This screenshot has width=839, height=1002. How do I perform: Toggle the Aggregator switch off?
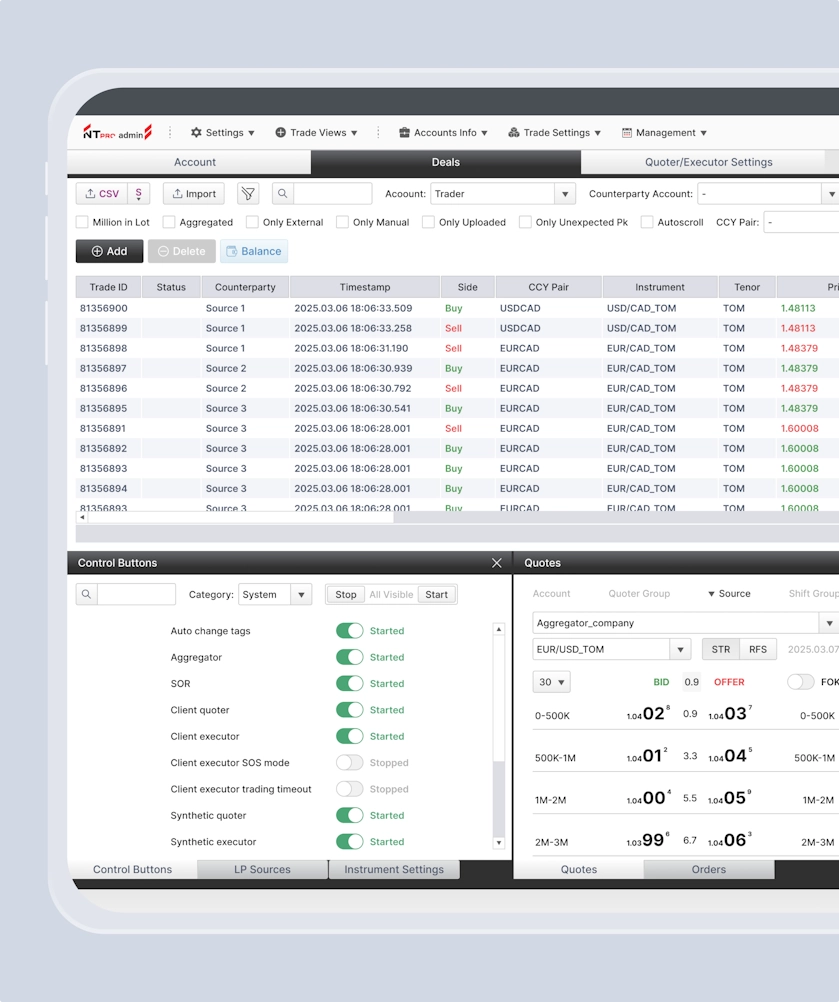[x=349, y=657]
